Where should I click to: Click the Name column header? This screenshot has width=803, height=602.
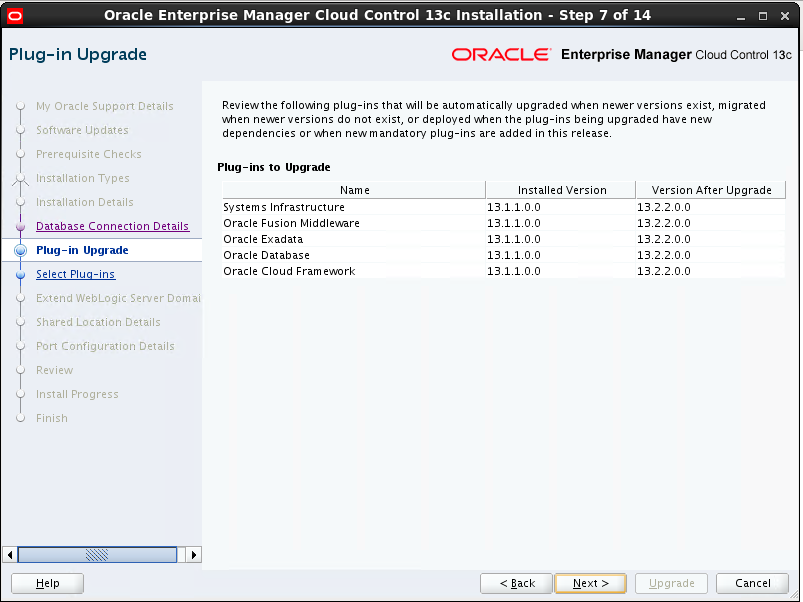354,189
